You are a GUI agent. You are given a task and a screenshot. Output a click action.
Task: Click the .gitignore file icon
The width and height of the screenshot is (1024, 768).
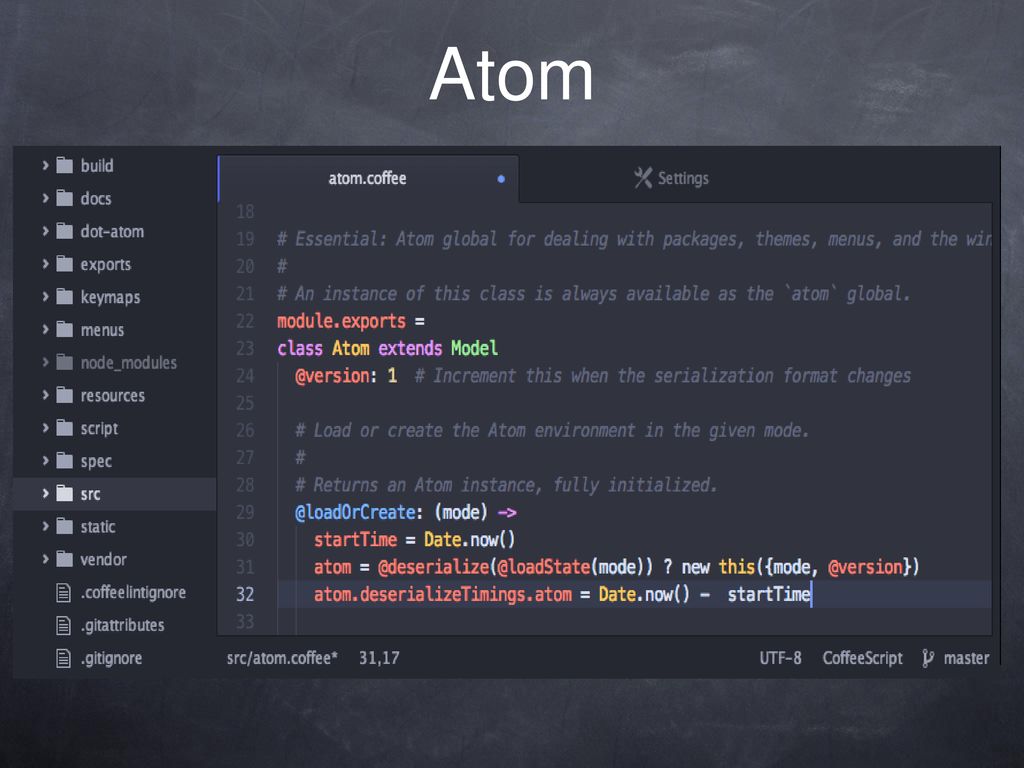point(63,658)
